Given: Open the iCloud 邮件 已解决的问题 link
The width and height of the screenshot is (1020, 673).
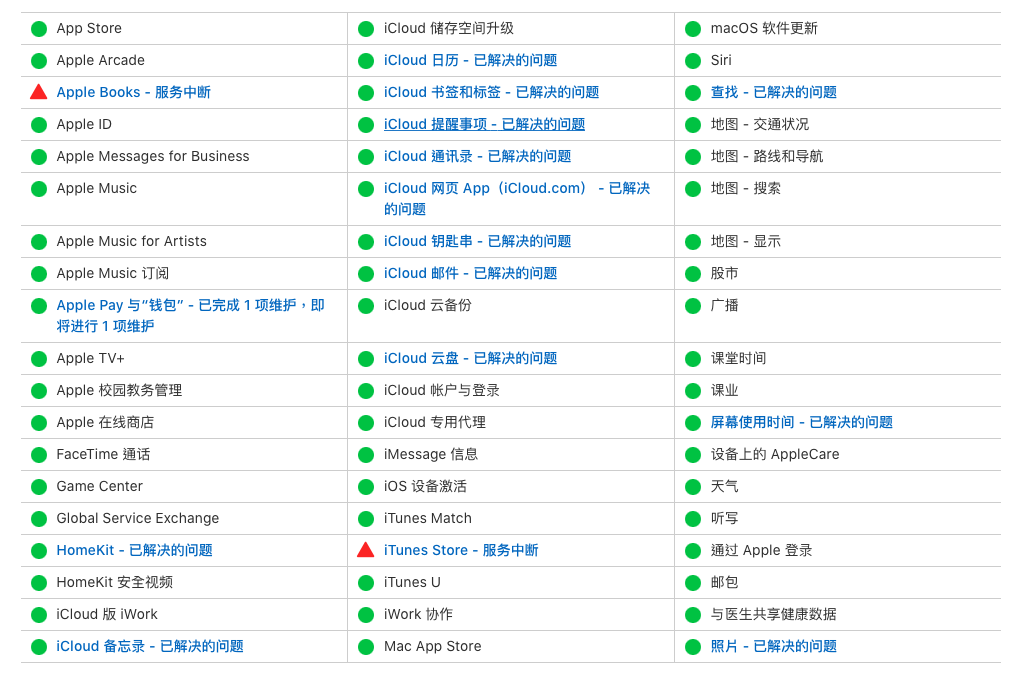Looking at the screenshot, I should pos(470,273).
